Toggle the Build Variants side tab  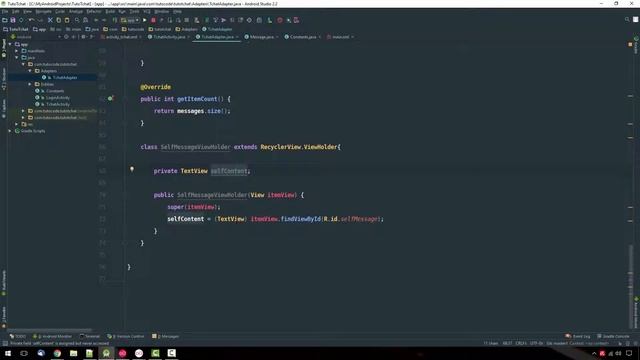click(x=4, y=282)
